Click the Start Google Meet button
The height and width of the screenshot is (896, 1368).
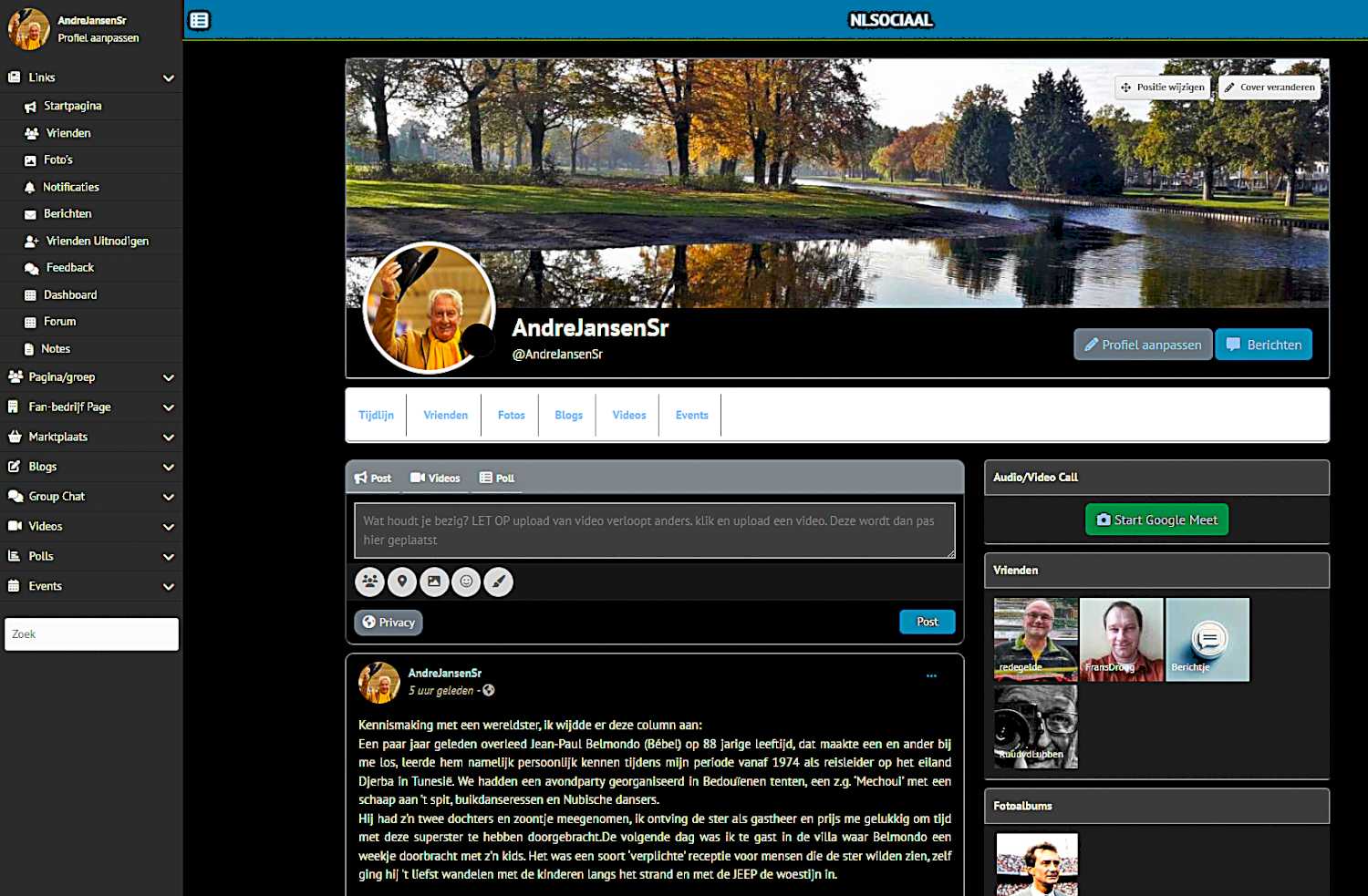(x=1156, y=520)
